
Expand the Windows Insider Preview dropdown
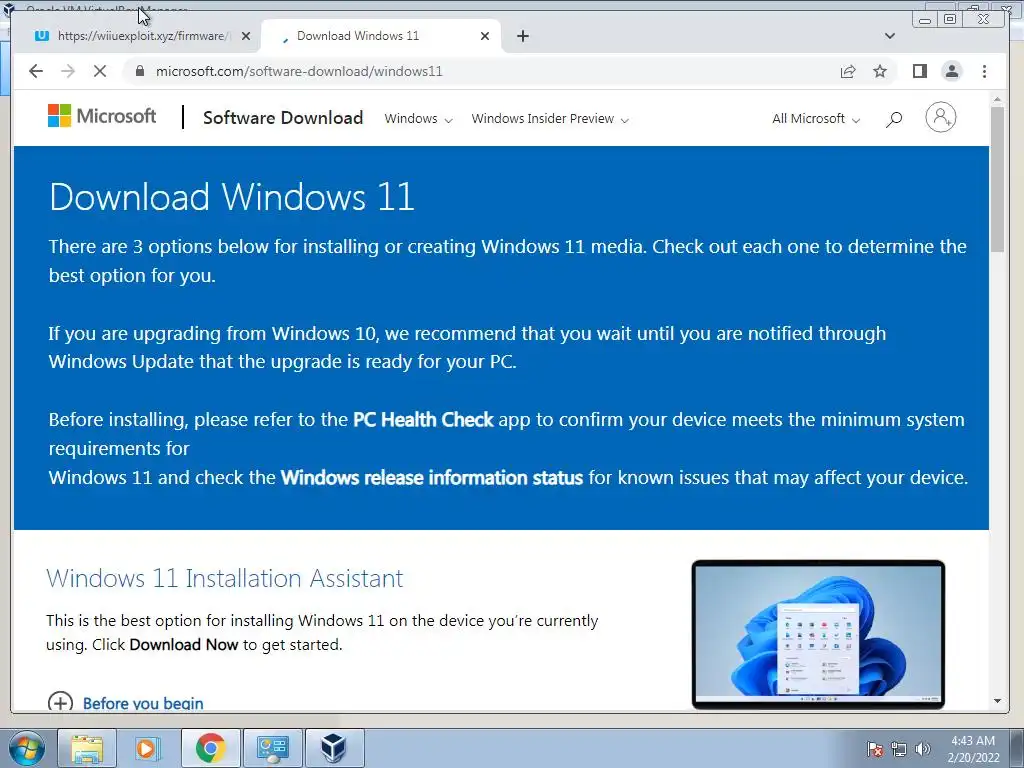click(550, 119)
